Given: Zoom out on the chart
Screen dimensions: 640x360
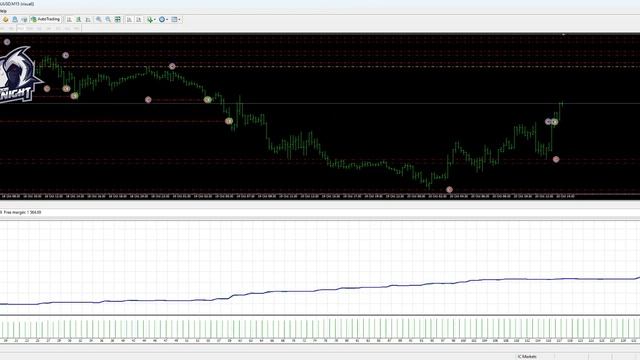Looking at the screenshot, I should (x=108, y=19).
